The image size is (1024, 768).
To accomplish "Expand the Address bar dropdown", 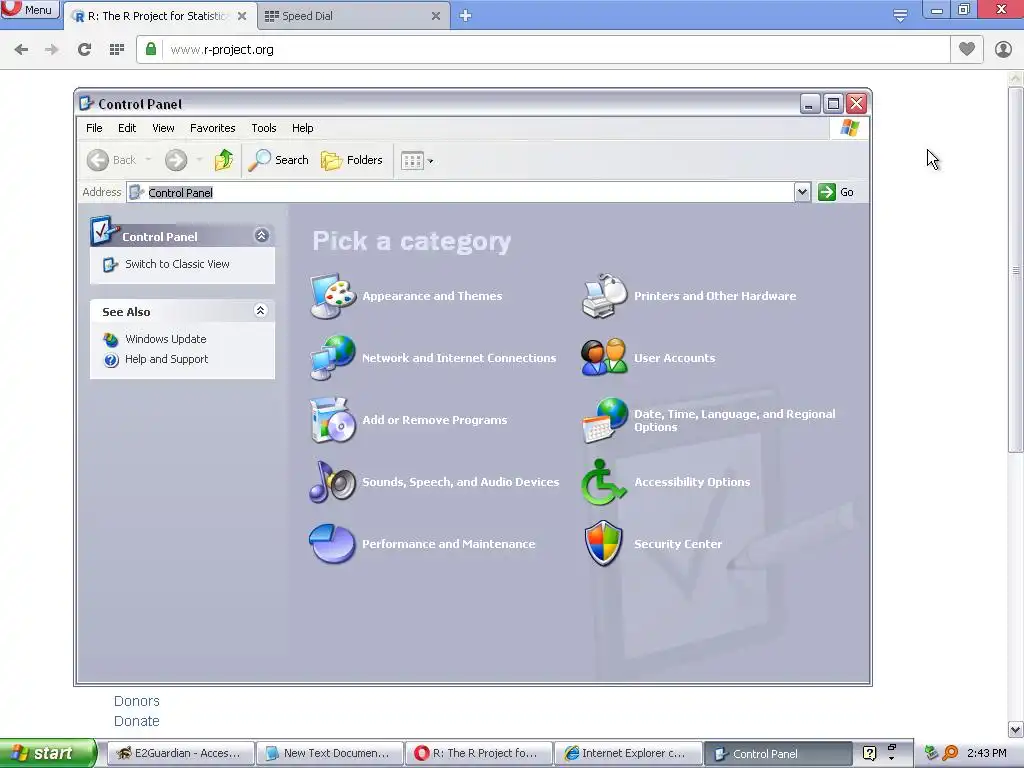I will [802, 192].
